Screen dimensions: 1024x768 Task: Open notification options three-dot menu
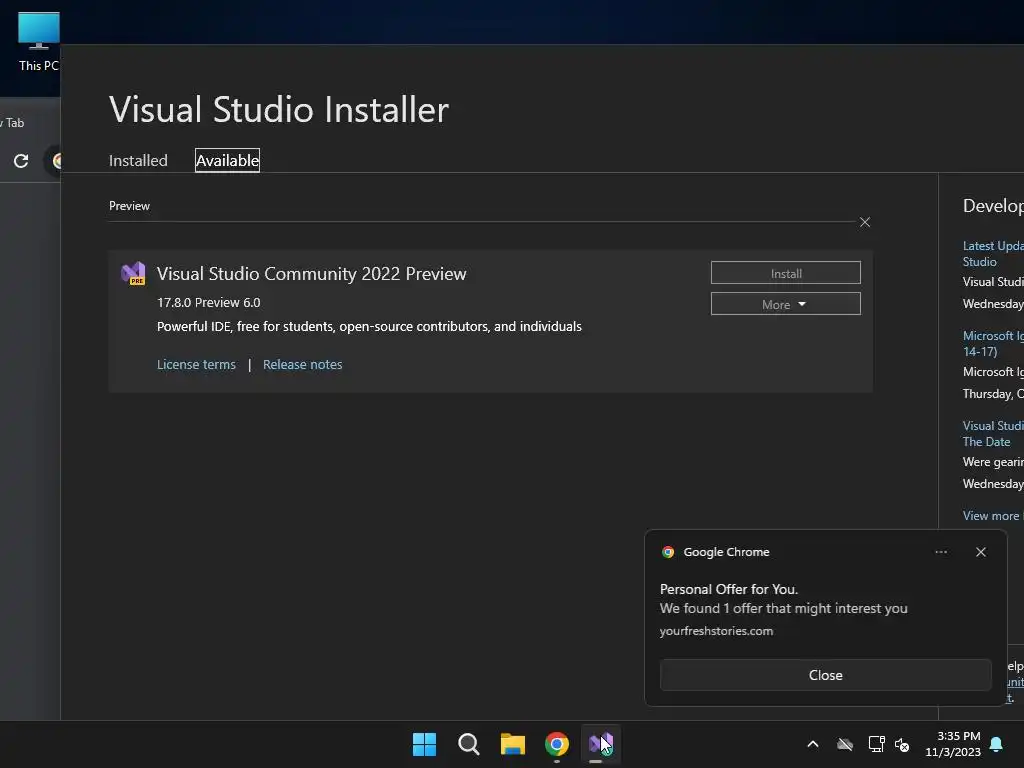(940, 552)
